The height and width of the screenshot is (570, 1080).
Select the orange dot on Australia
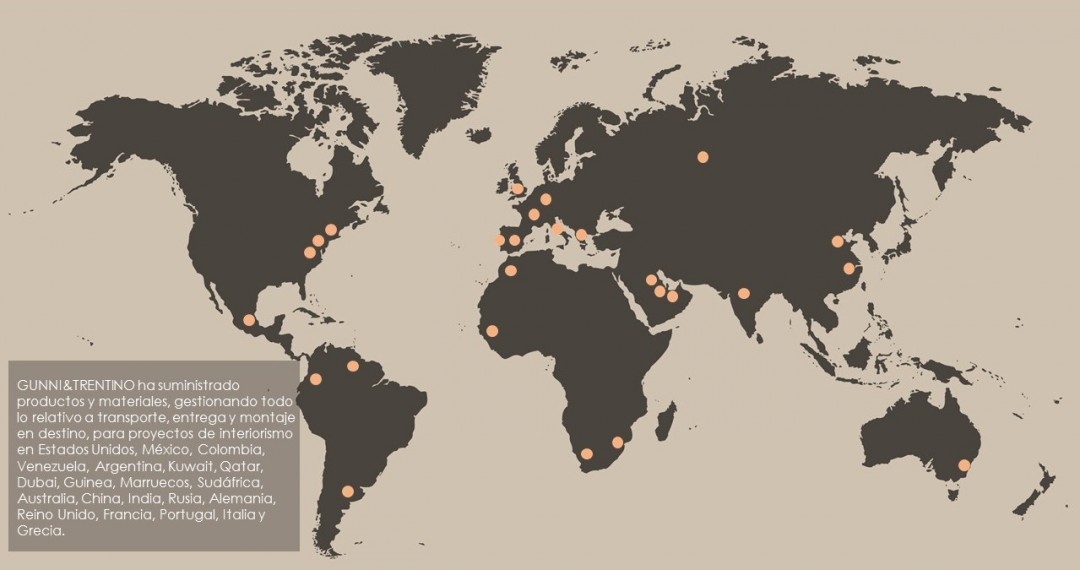[965, 465]
